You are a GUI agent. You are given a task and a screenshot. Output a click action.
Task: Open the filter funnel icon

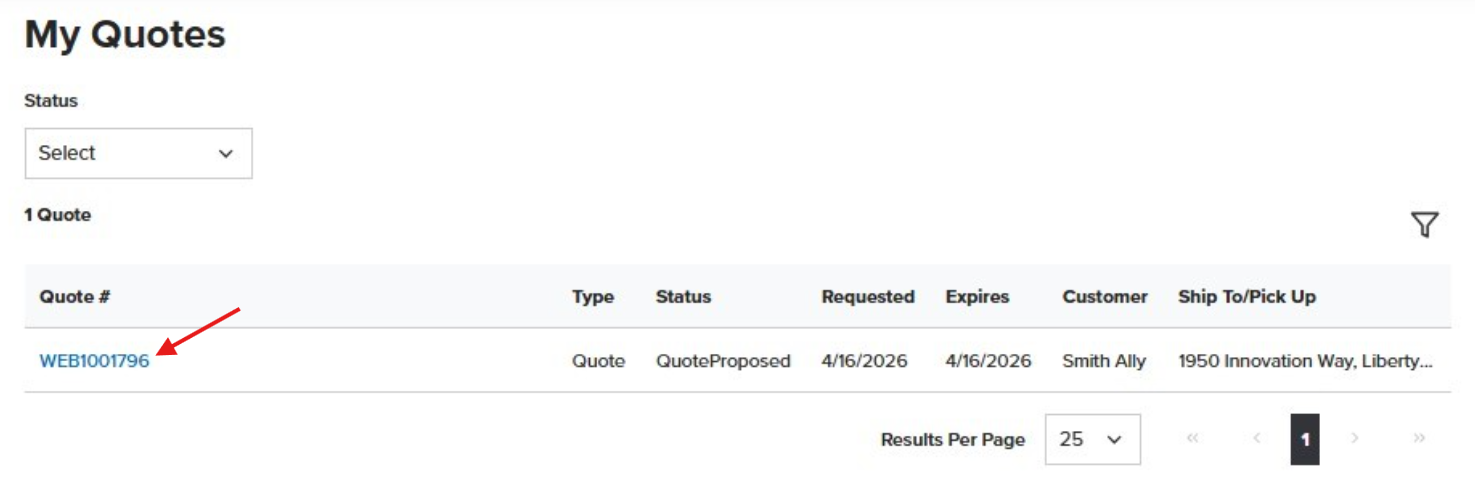coord(1424,225)
